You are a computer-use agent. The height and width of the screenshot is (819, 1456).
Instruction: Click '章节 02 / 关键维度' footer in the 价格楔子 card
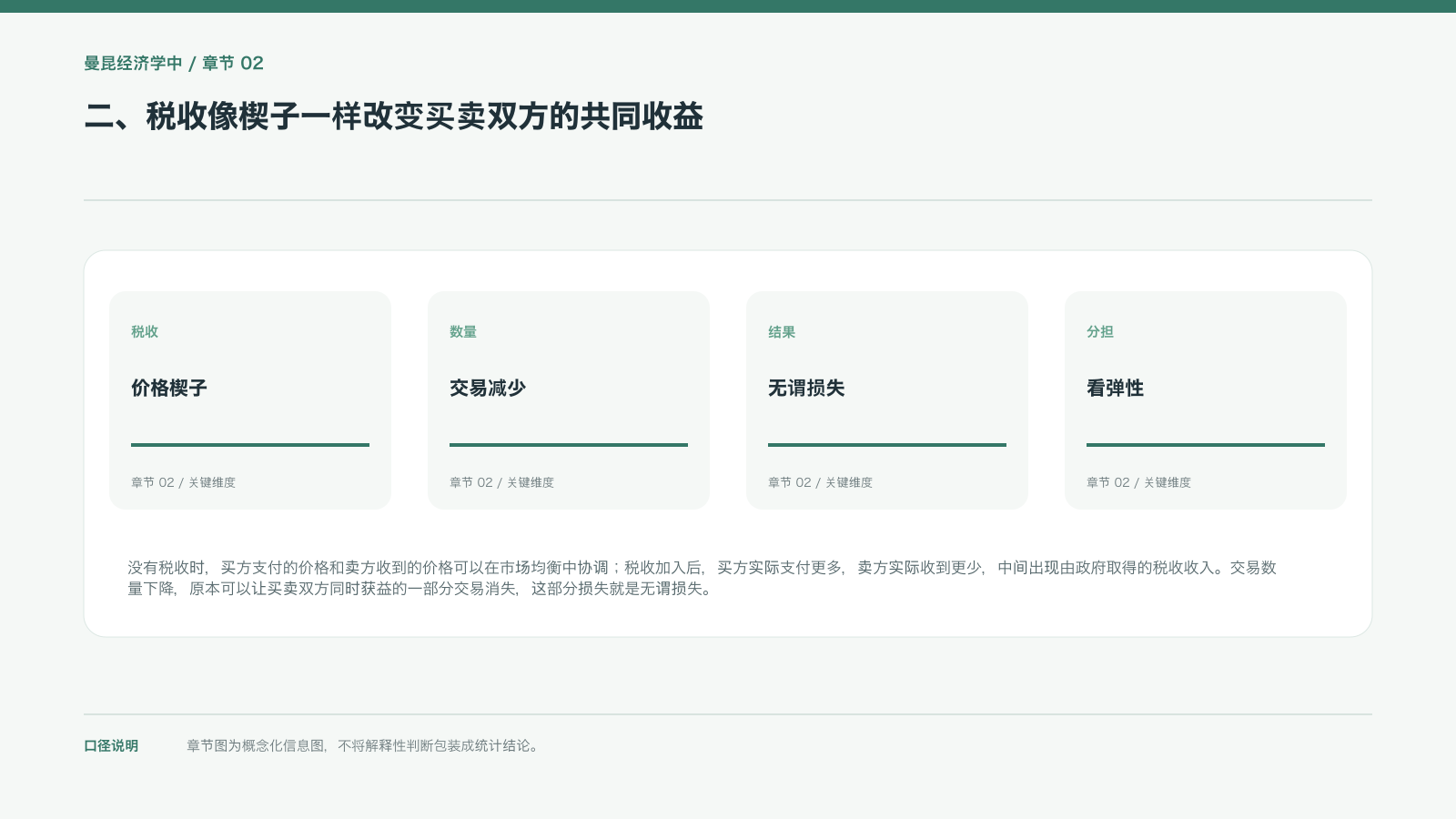[183, 482]
